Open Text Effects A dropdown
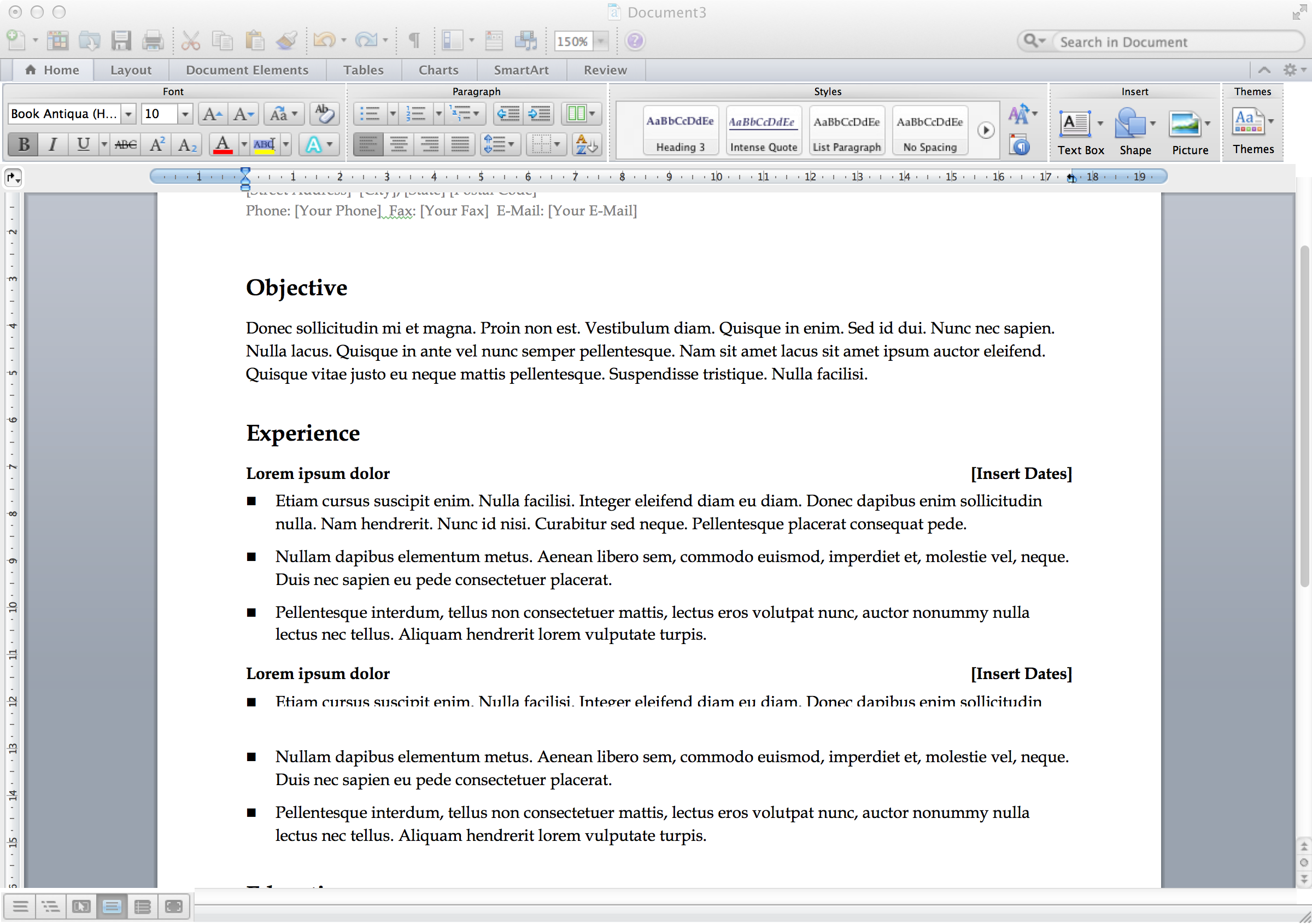The height and width of the screenshot is (924, 1312). click(319, 144)
